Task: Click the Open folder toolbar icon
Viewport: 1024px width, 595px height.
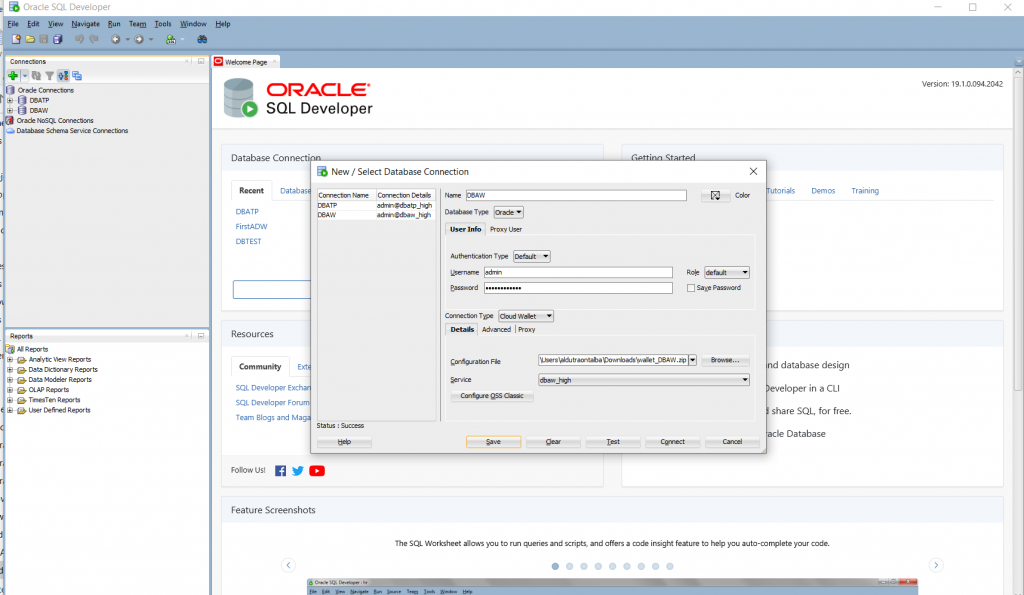Action: 30,39
